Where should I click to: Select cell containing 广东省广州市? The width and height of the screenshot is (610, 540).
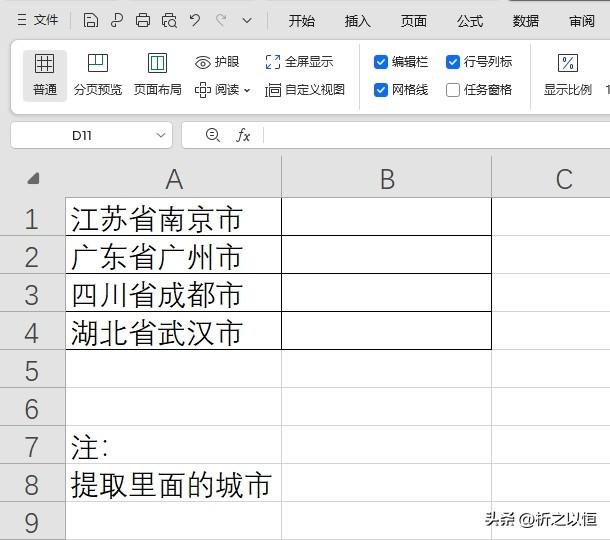click(x=174, y=255)
